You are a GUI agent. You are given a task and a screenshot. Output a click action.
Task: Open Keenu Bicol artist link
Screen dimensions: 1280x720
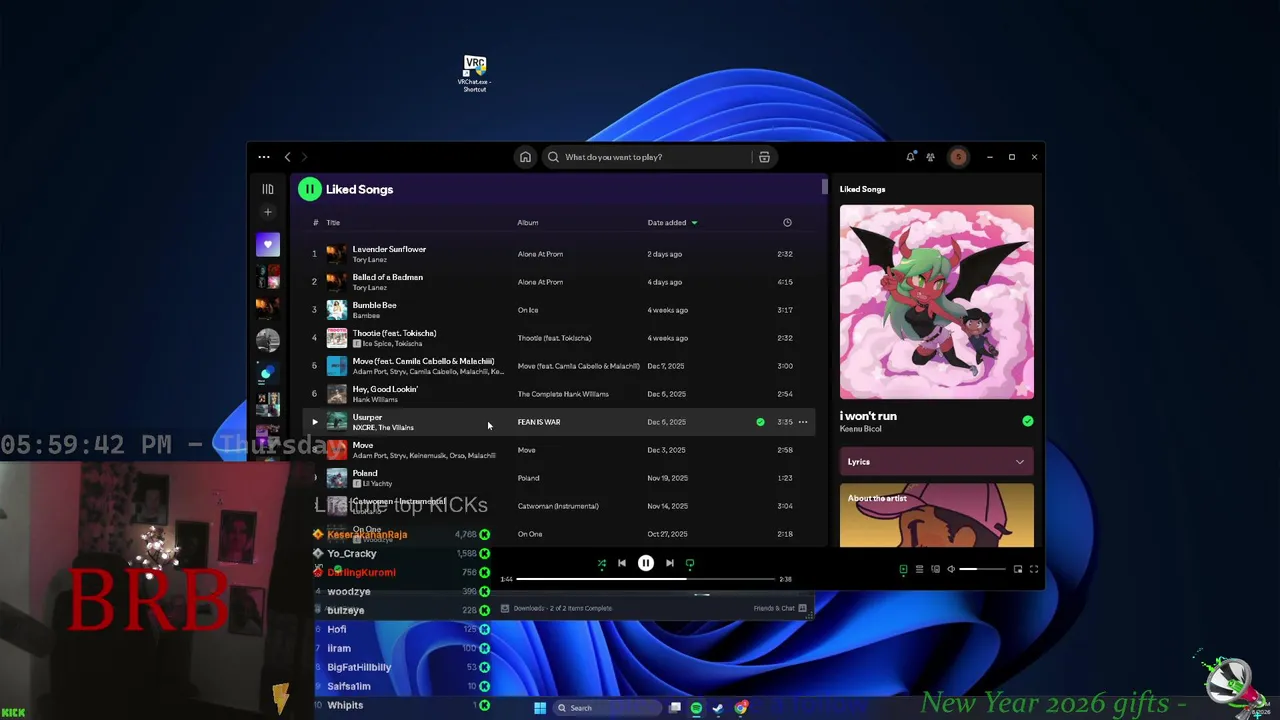point(861,429)
